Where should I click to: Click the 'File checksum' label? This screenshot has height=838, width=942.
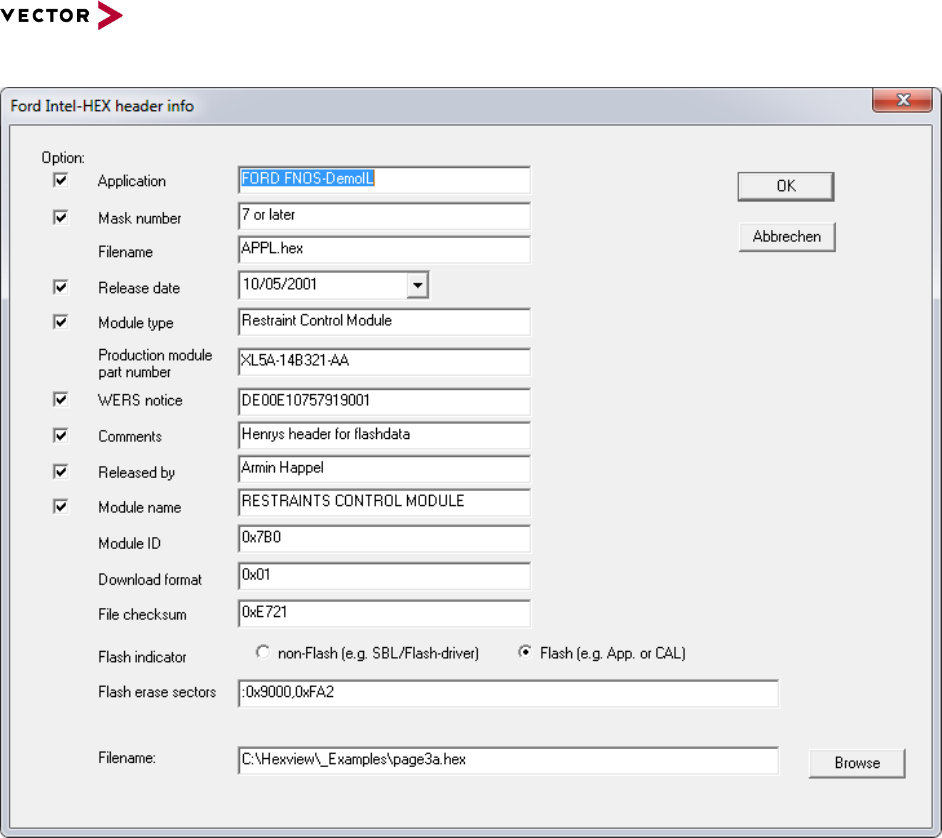142,615
